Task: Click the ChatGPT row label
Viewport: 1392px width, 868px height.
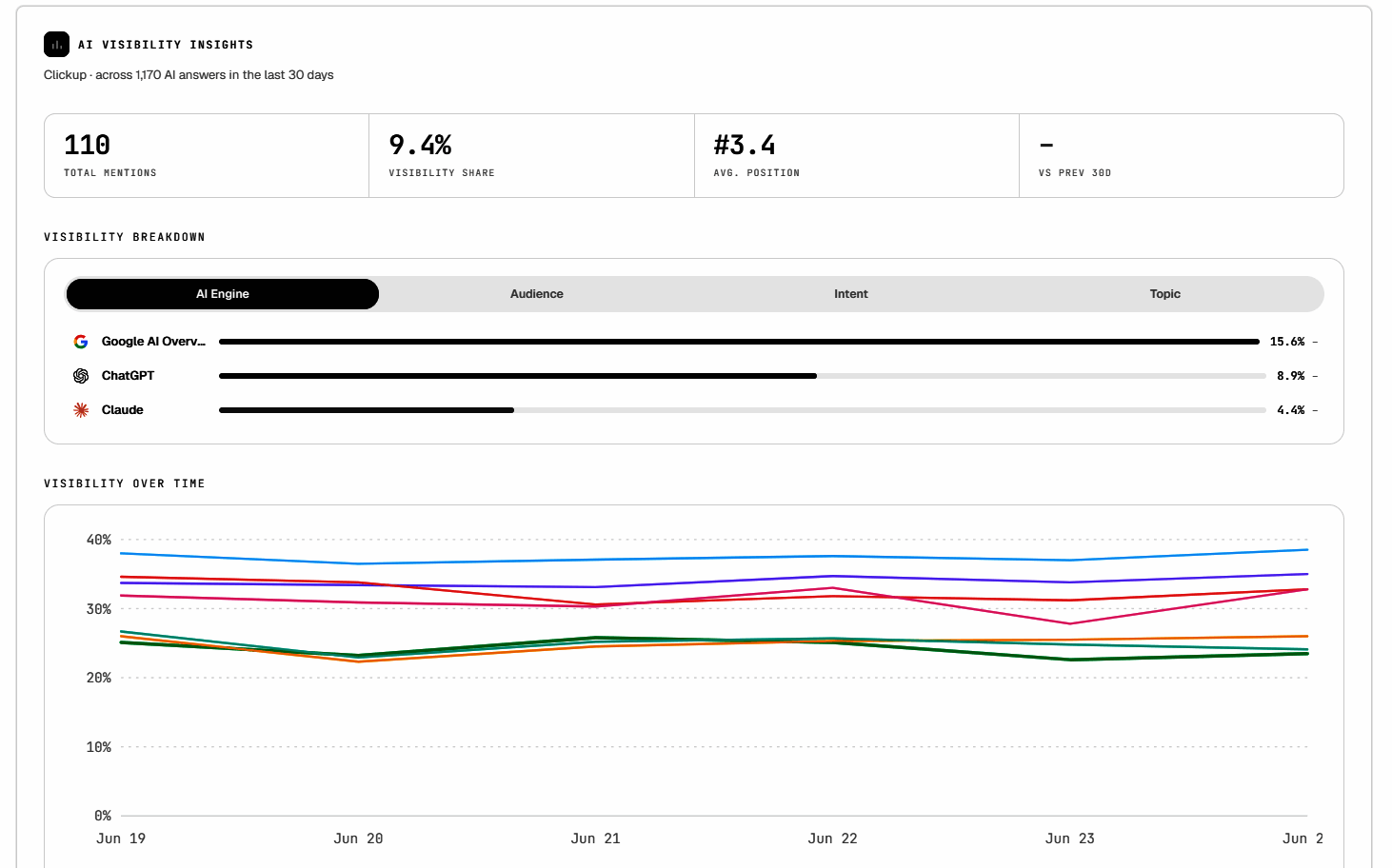Action: coord(128,376)
